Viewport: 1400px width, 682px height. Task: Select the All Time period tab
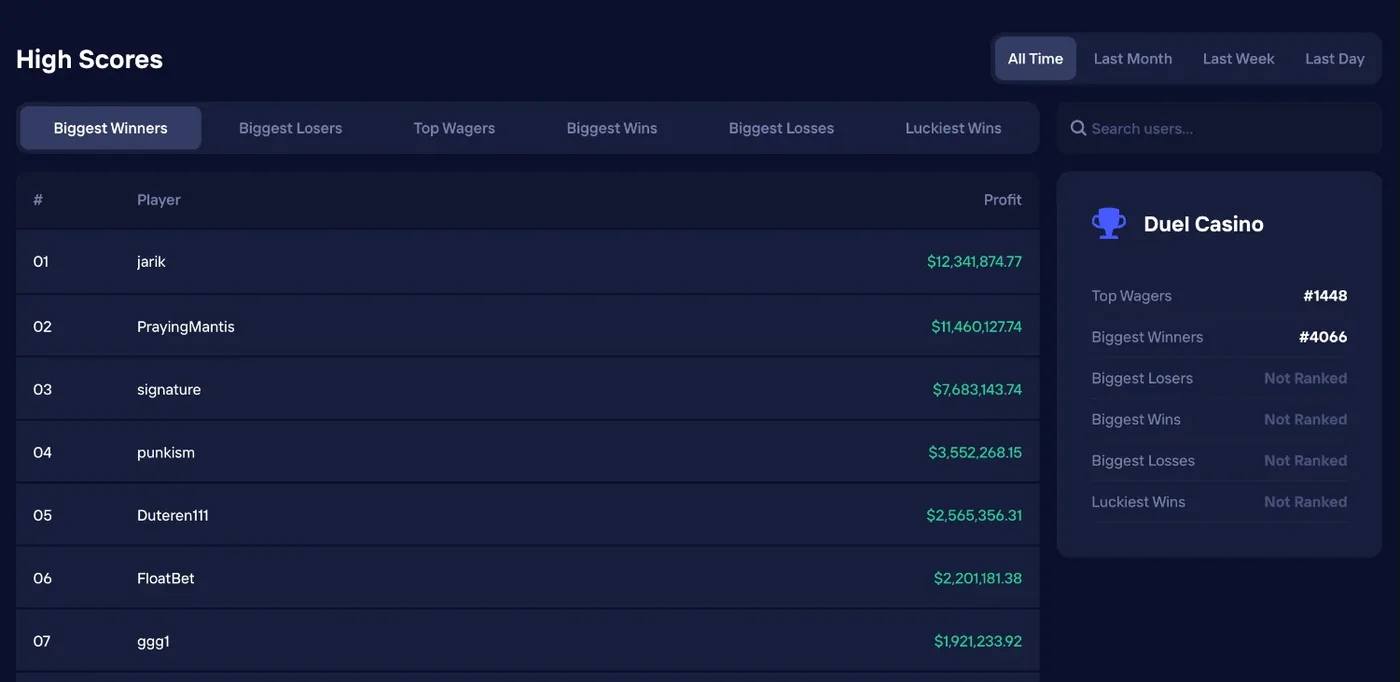click(1035, 59)
